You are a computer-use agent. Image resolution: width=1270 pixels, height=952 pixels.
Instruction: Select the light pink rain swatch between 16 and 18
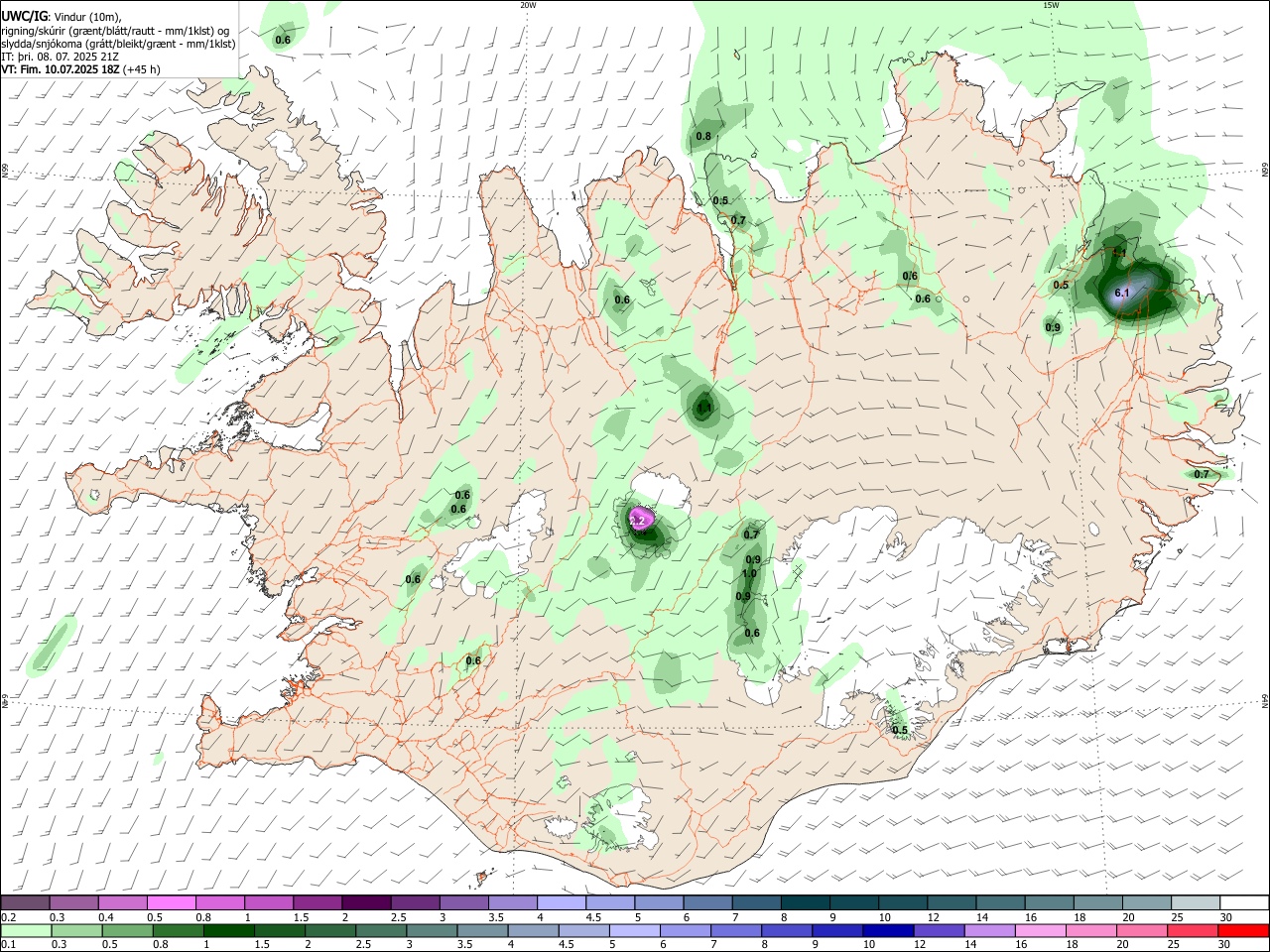pos(1040,931)
